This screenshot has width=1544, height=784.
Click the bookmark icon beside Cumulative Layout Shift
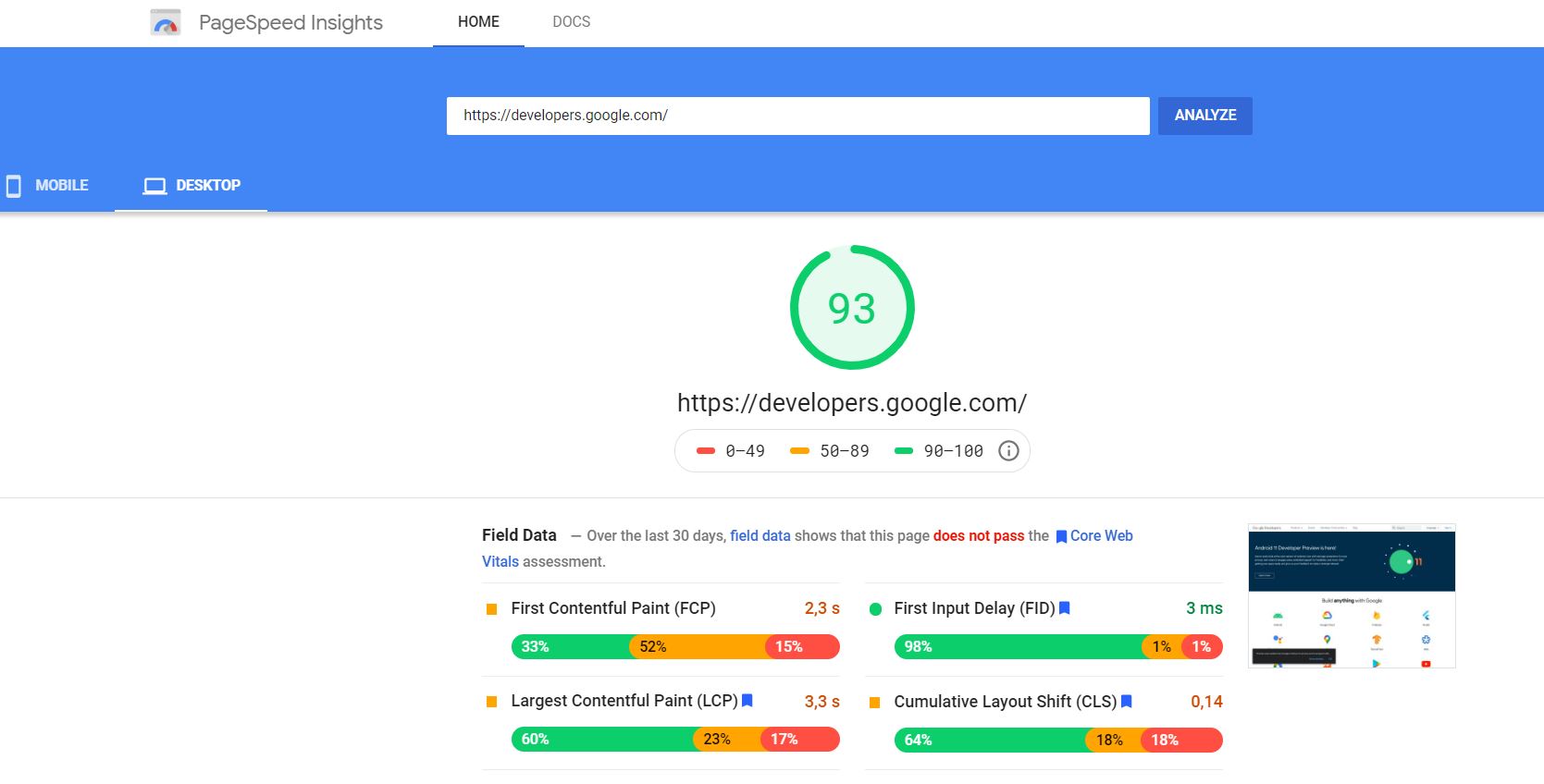[x=1127, y=702]
